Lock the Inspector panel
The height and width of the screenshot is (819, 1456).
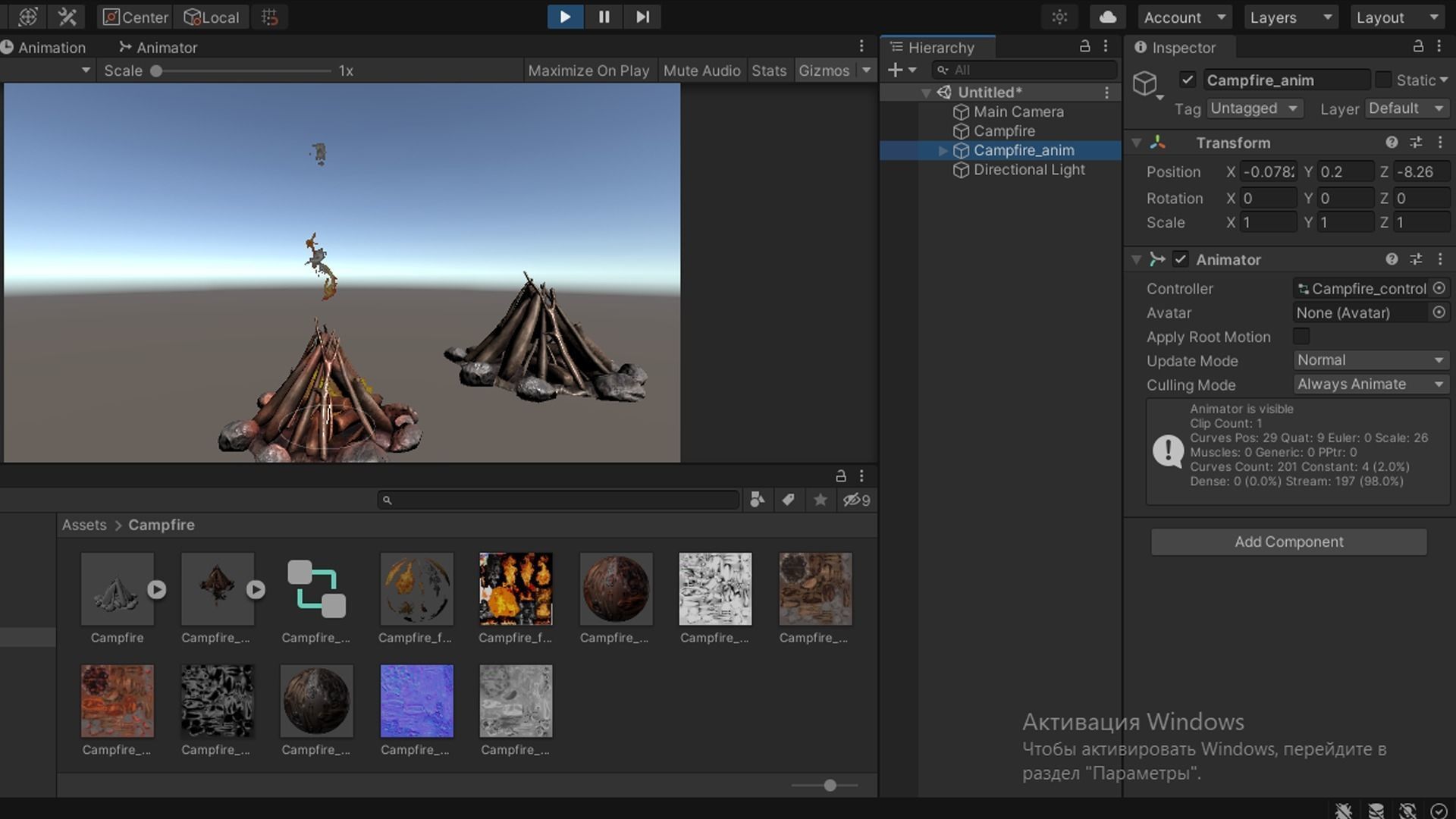pyautogui.click(x=1417, y=47)
